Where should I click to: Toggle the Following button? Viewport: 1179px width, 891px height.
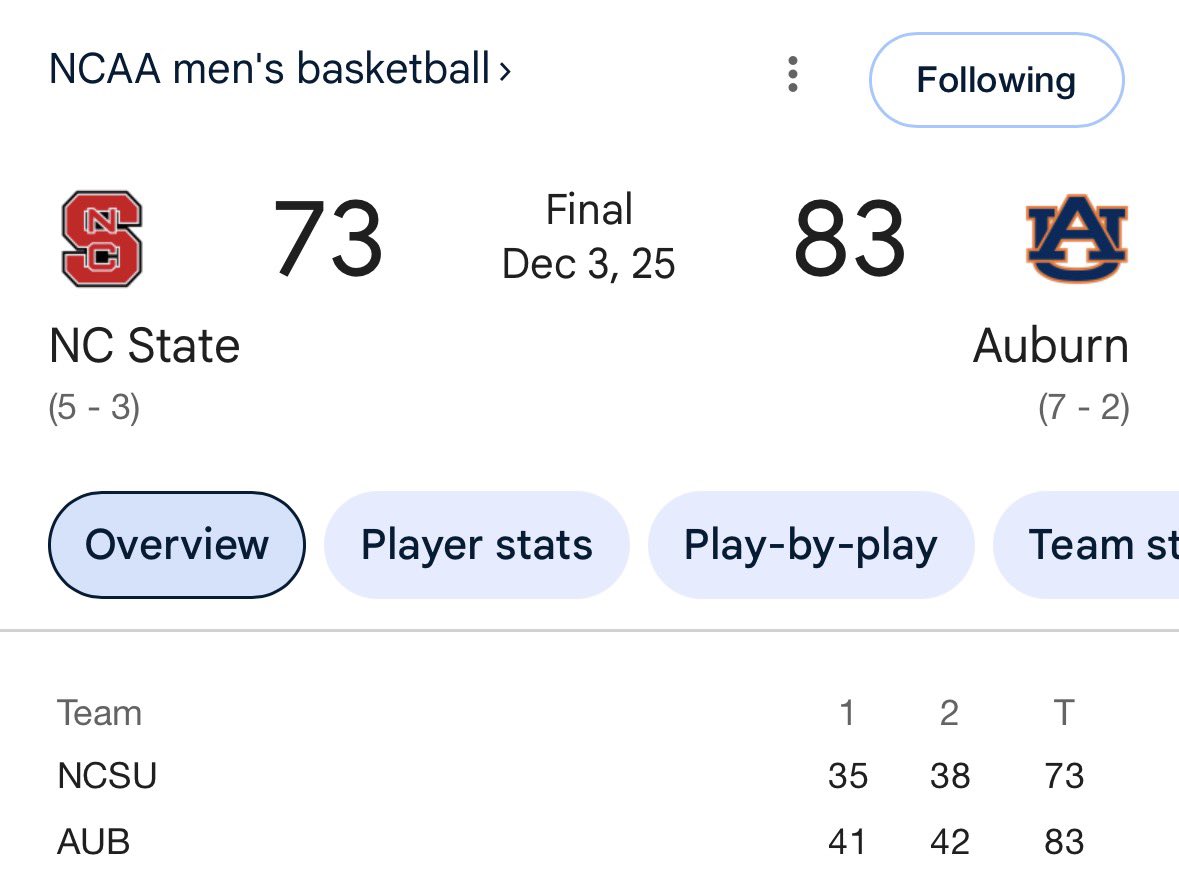[x=996, y=80]
